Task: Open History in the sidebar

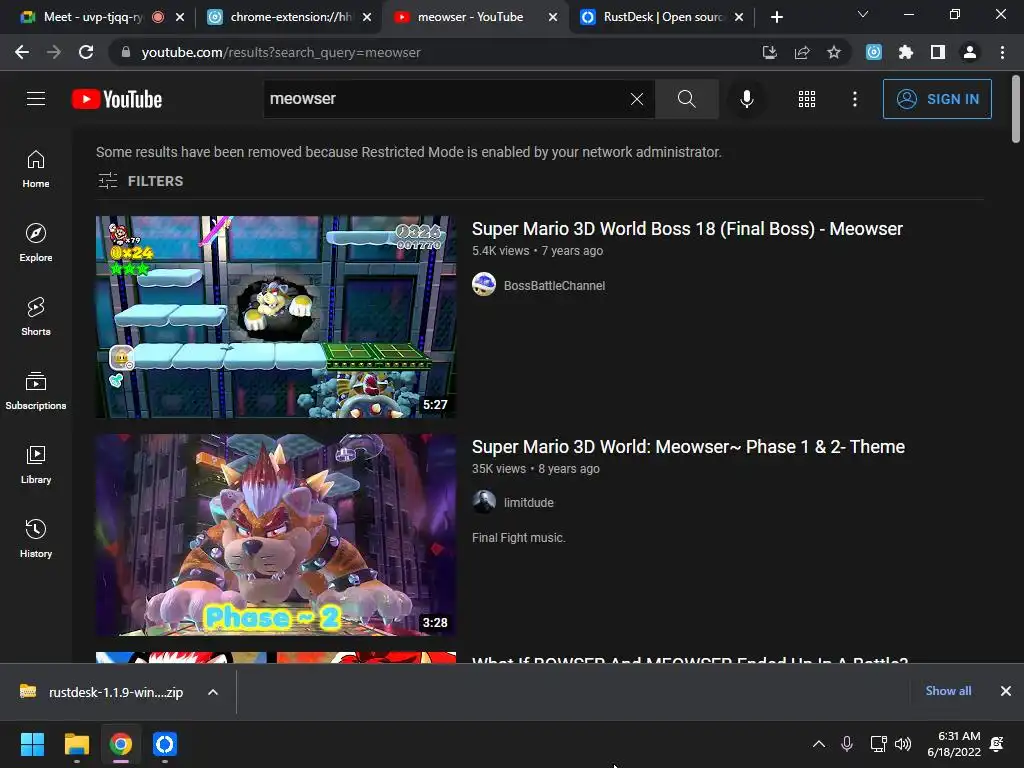Action: pyautogui.click(x=36, y=539)
